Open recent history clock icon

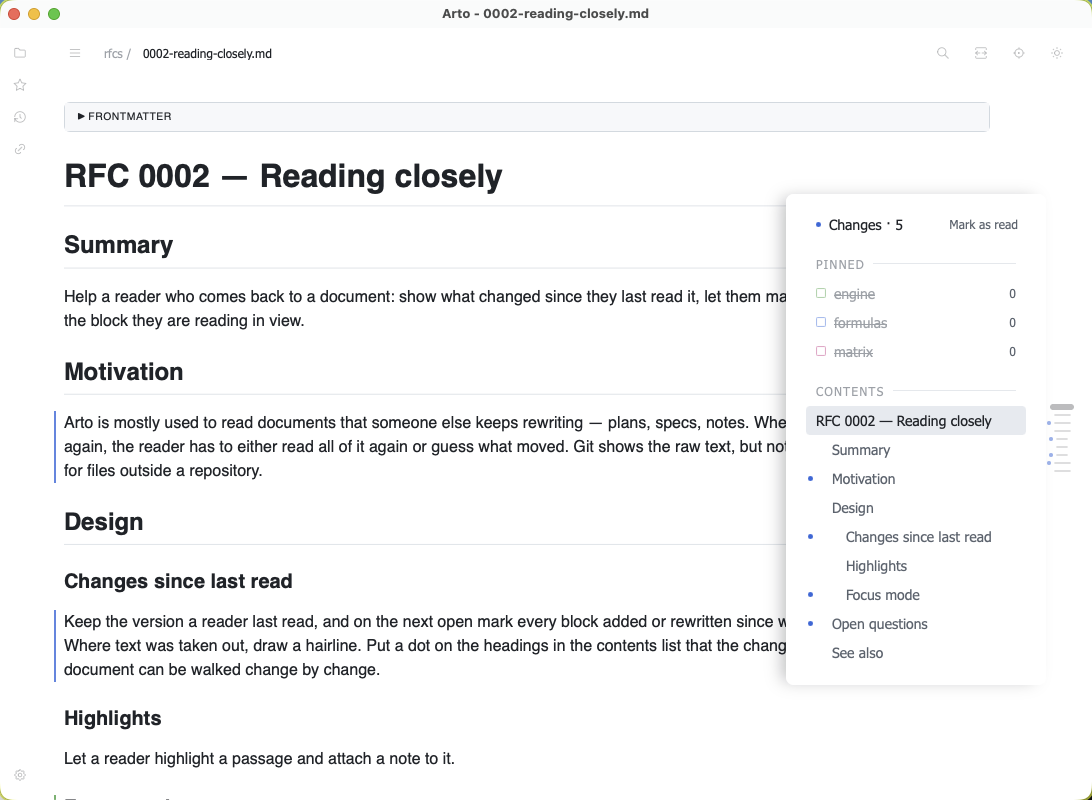pos(20,117)
